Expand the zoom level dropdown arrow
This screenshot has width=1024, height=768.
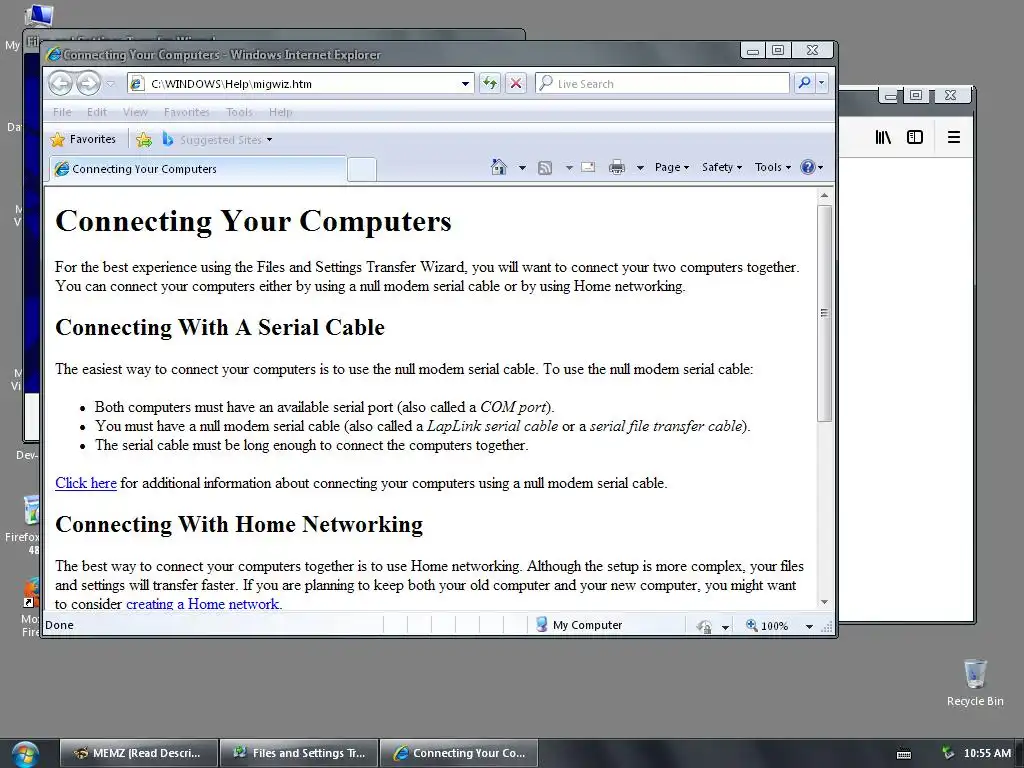[x=809, y=626]
